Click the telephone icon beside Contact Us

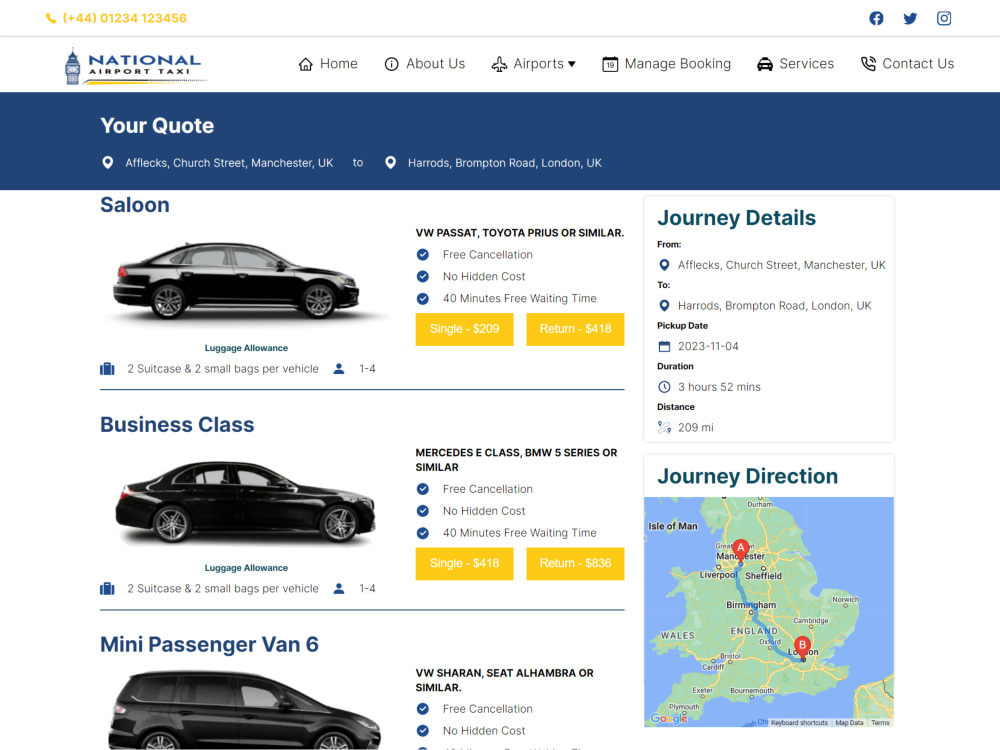tap(868, 64)
